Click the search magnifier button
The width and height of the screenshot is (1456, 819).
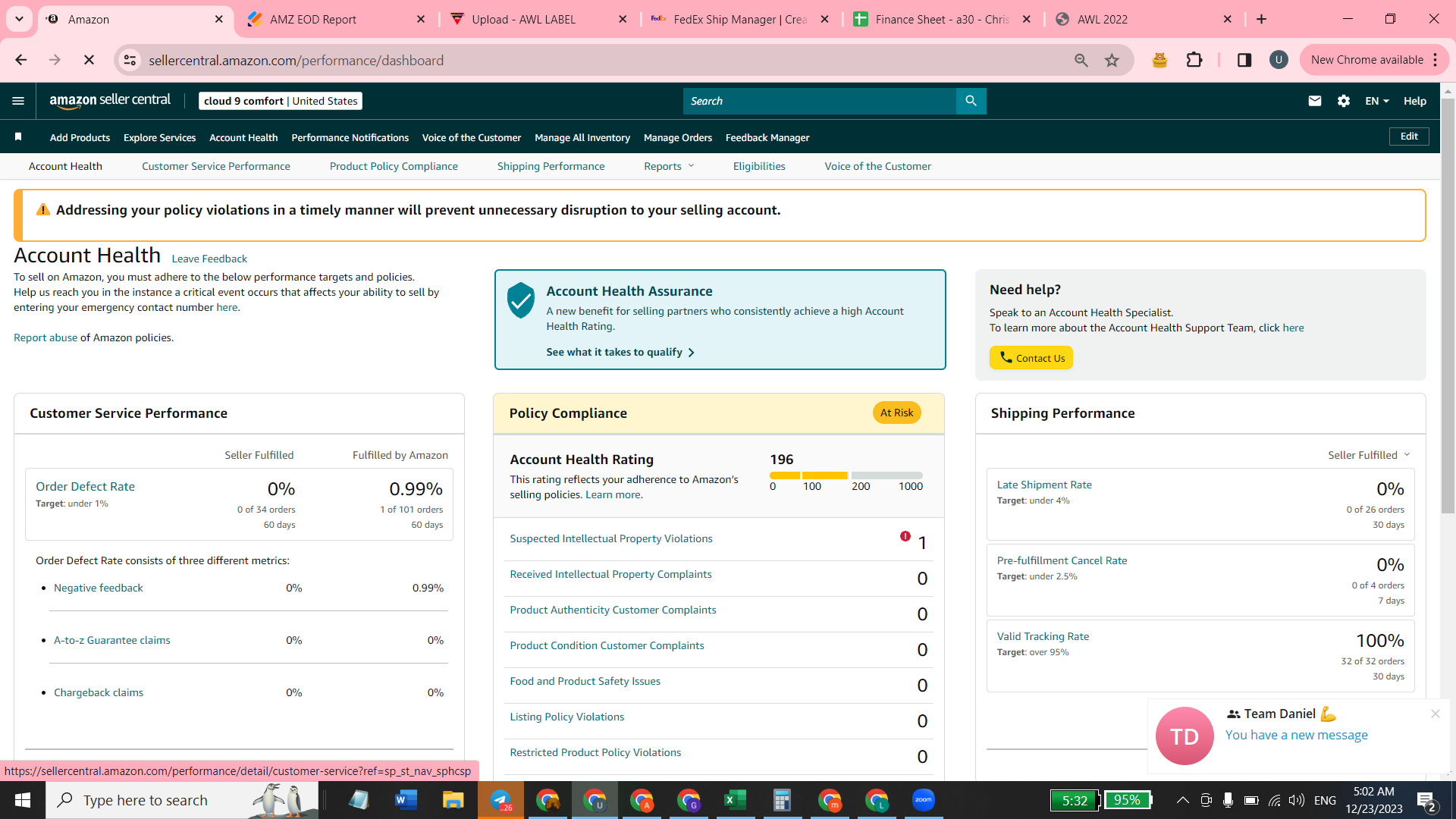[971, 101]
